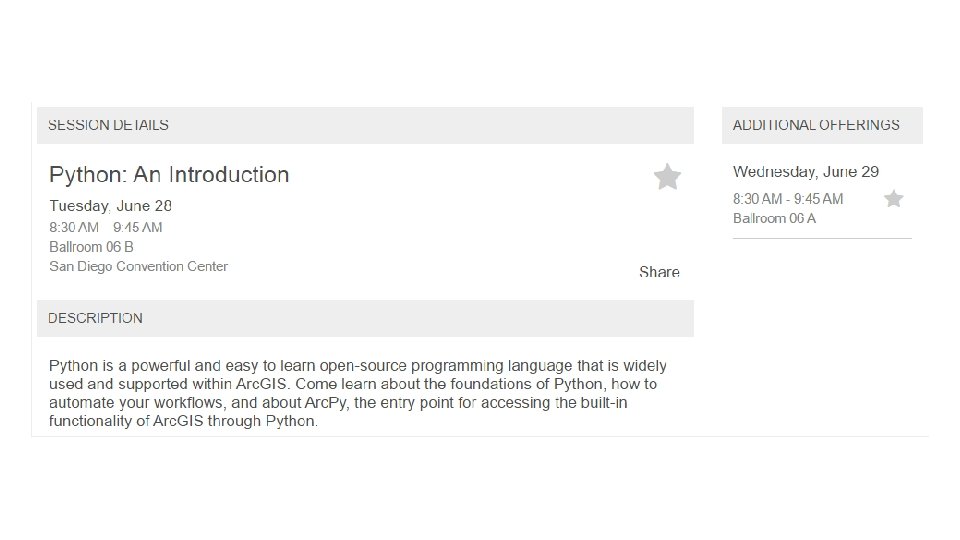
Task: Star the Wednesday, June 29 offering
Action: [893, 199]
